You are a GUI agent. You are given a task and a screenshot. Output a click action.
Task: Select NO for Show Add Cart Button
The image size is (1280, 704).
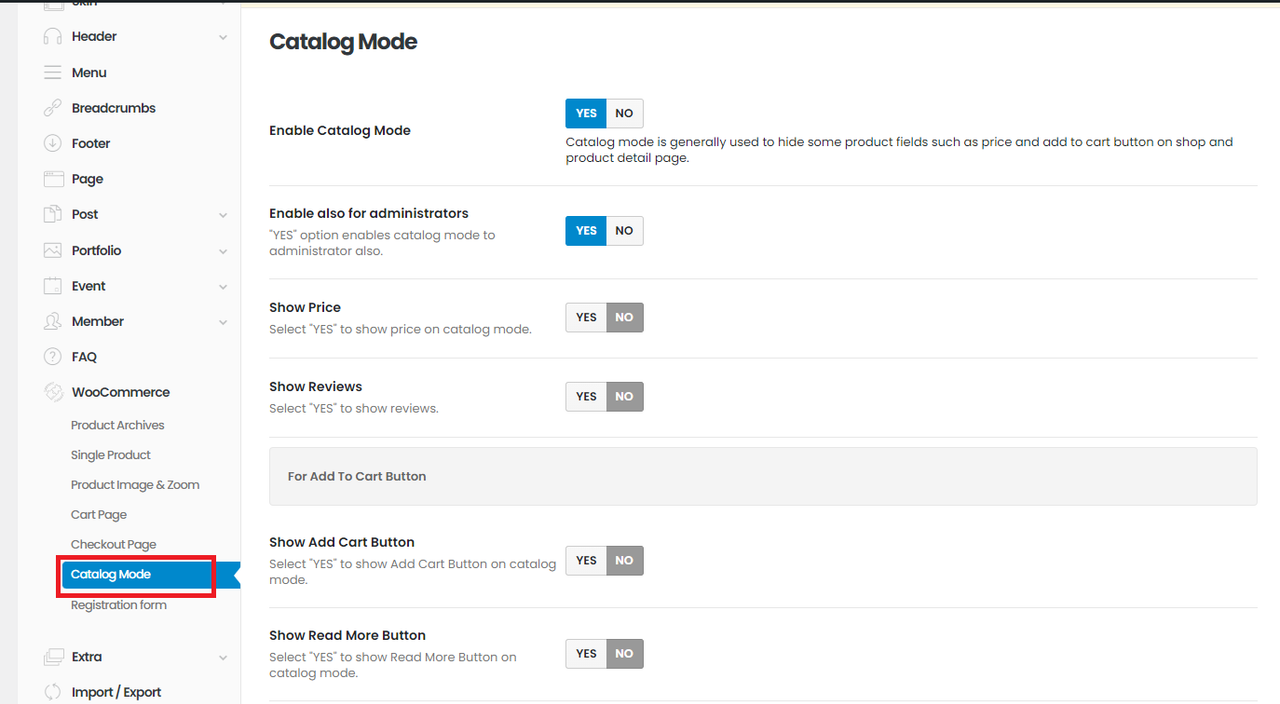tap(625, 561)
